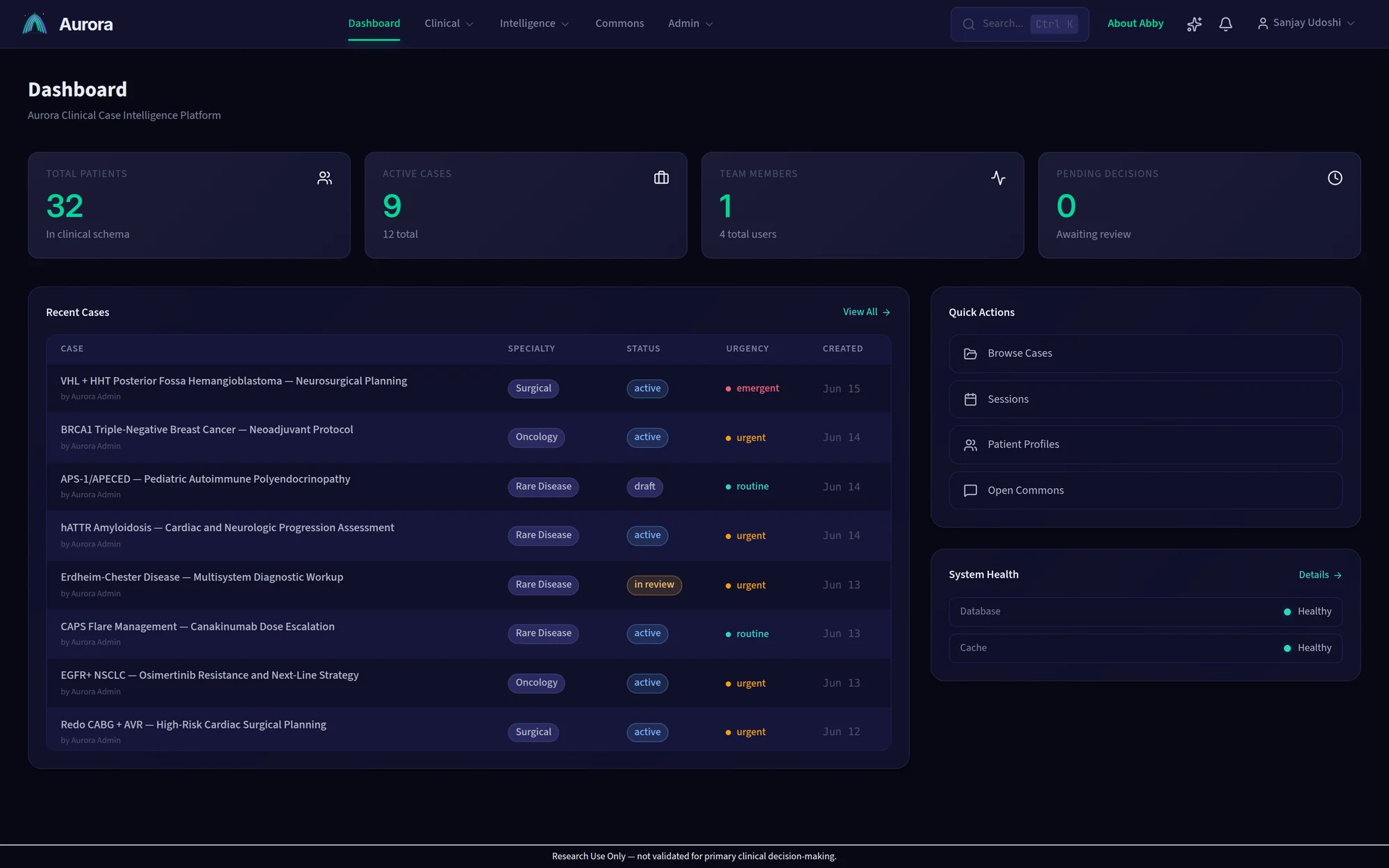Image resolution: width=1389 pixels, height=868 pixels.
Task: Click the Pending Decisions clock icon
Action: pyautogui.click(x=1335, y=178)
